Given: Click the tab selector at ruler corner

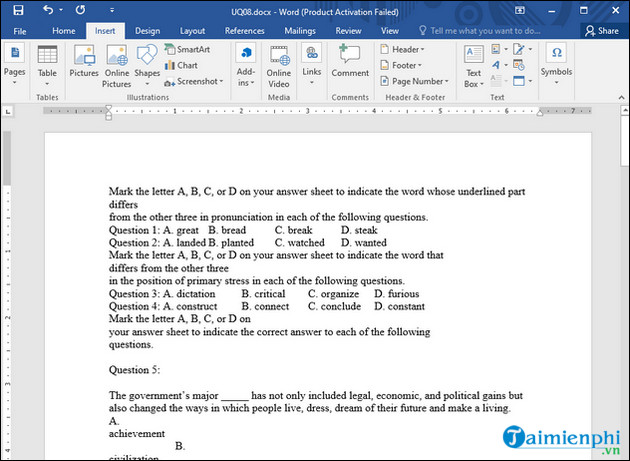Looking at the screenshot, I should click(x=8, y=111).
